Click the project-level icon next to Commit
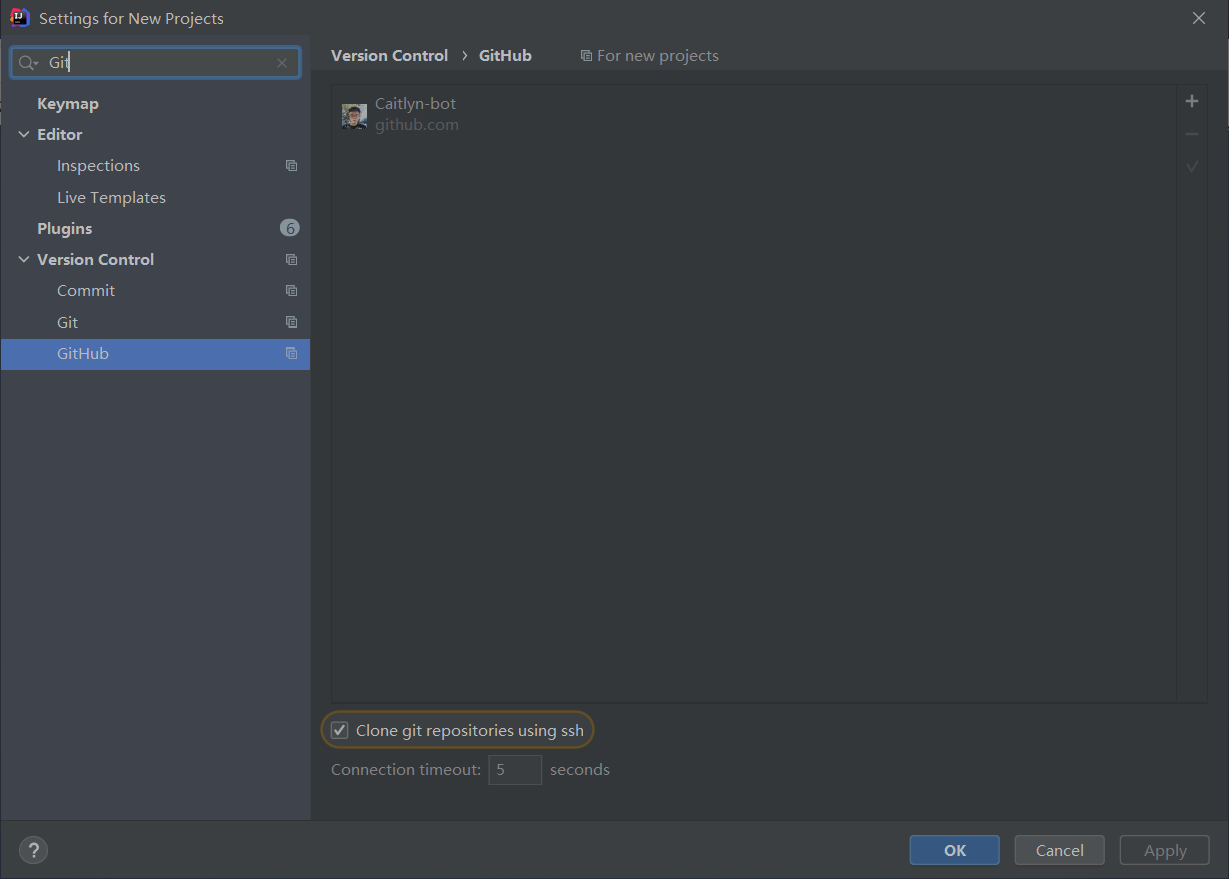Image resolution: width=1229 pixels, height=879 pixels. [x=291, y=291]
